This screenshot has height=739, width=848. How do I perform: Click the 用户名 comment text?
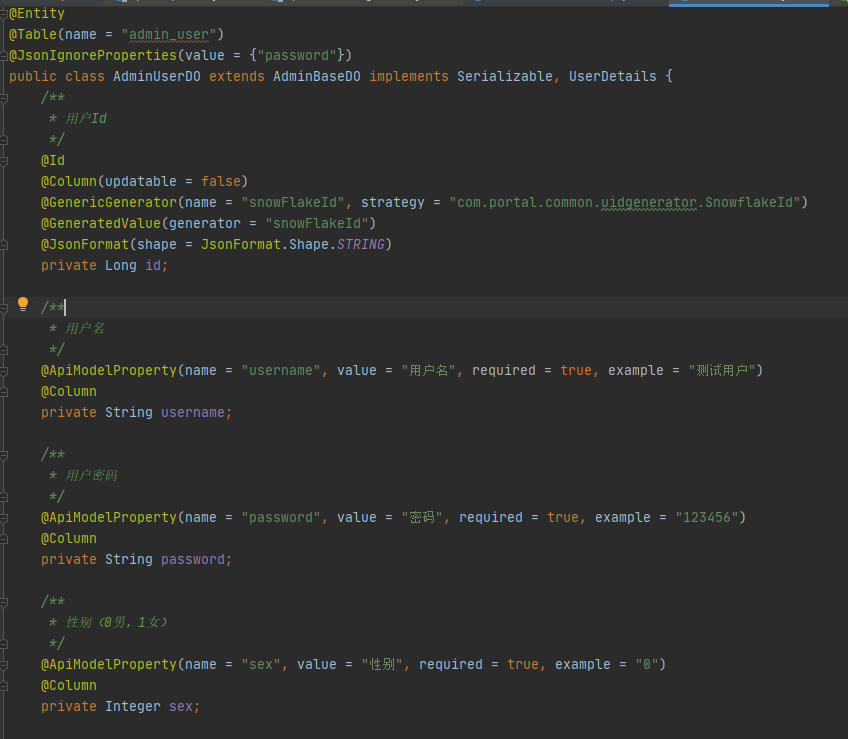tap(85, 328)
